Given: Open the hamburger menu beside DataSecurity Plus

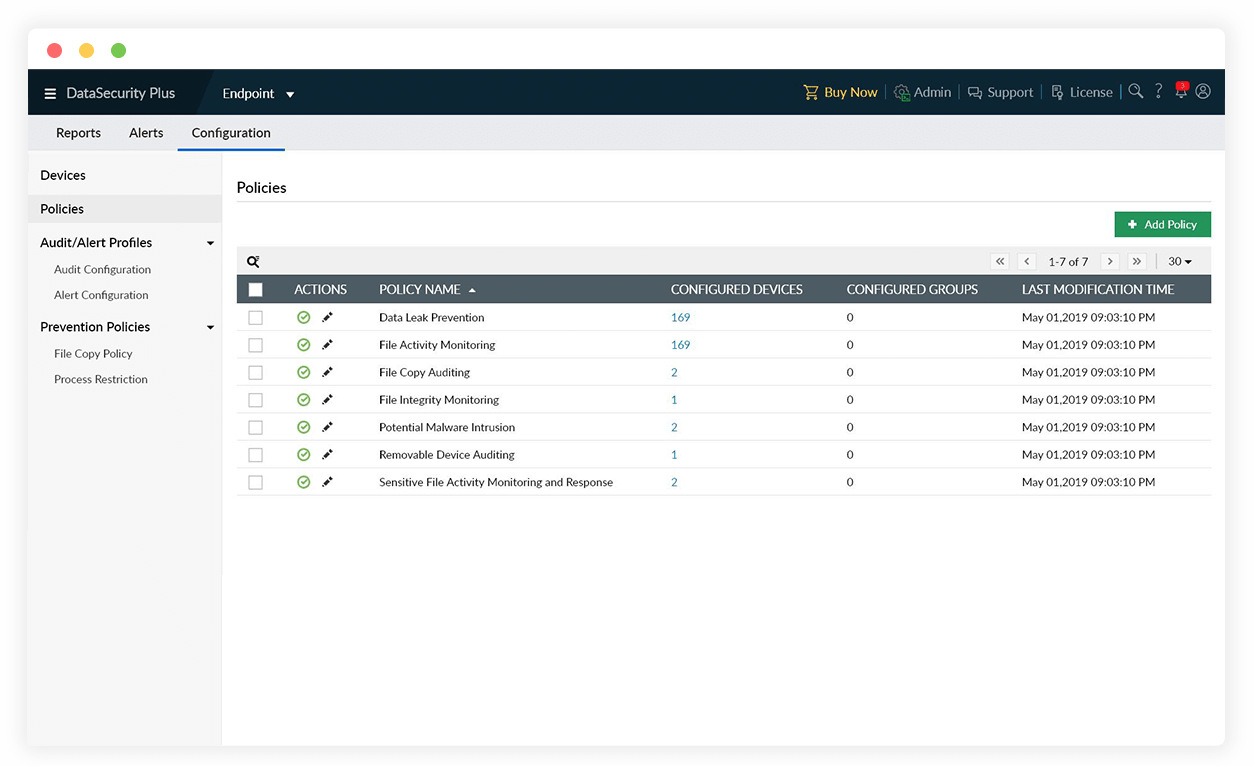Looking at the screenshot, I should point(50,94).
